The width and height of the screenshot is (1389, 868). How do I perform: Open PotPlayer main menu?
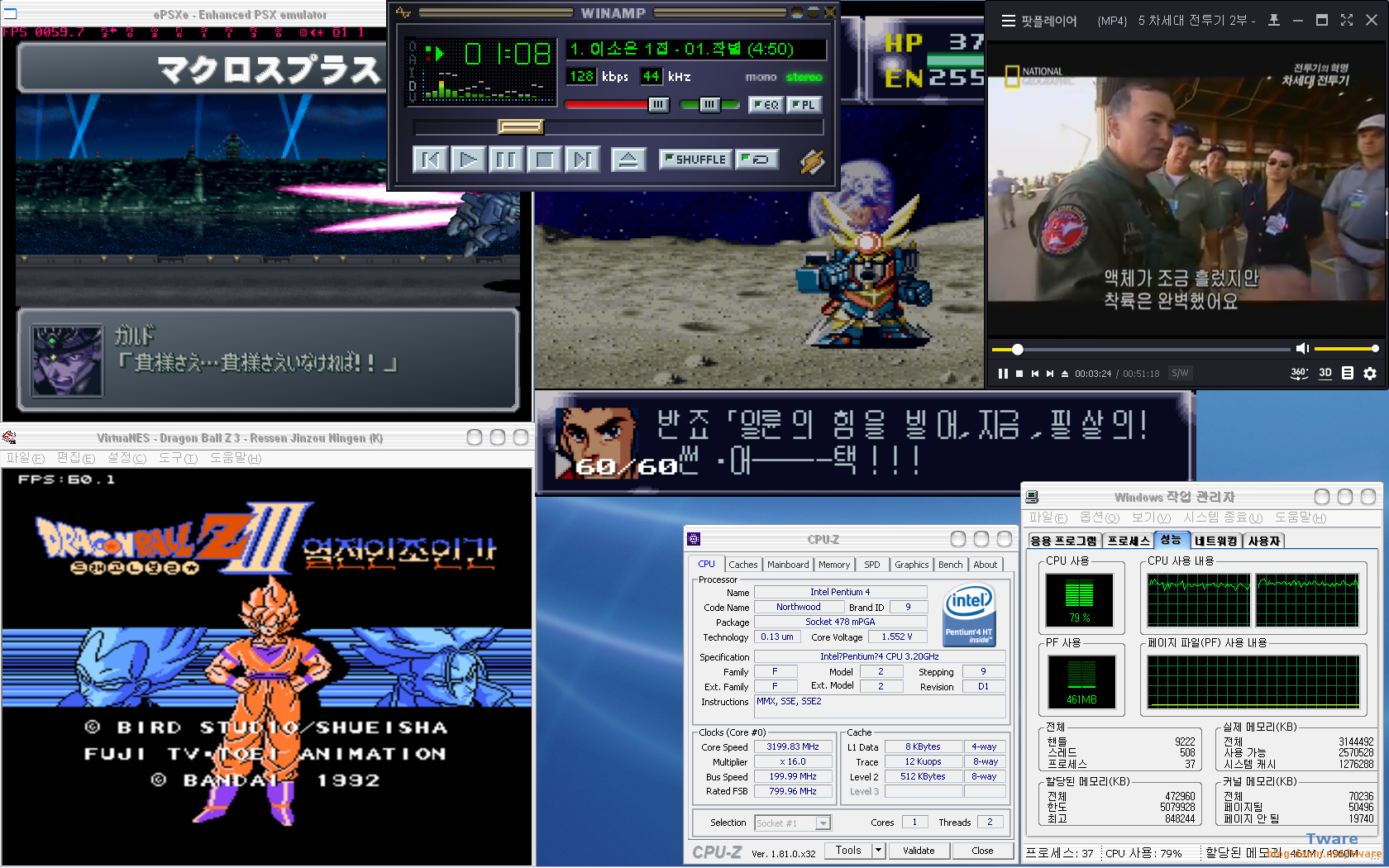[x=1008, y=21]
